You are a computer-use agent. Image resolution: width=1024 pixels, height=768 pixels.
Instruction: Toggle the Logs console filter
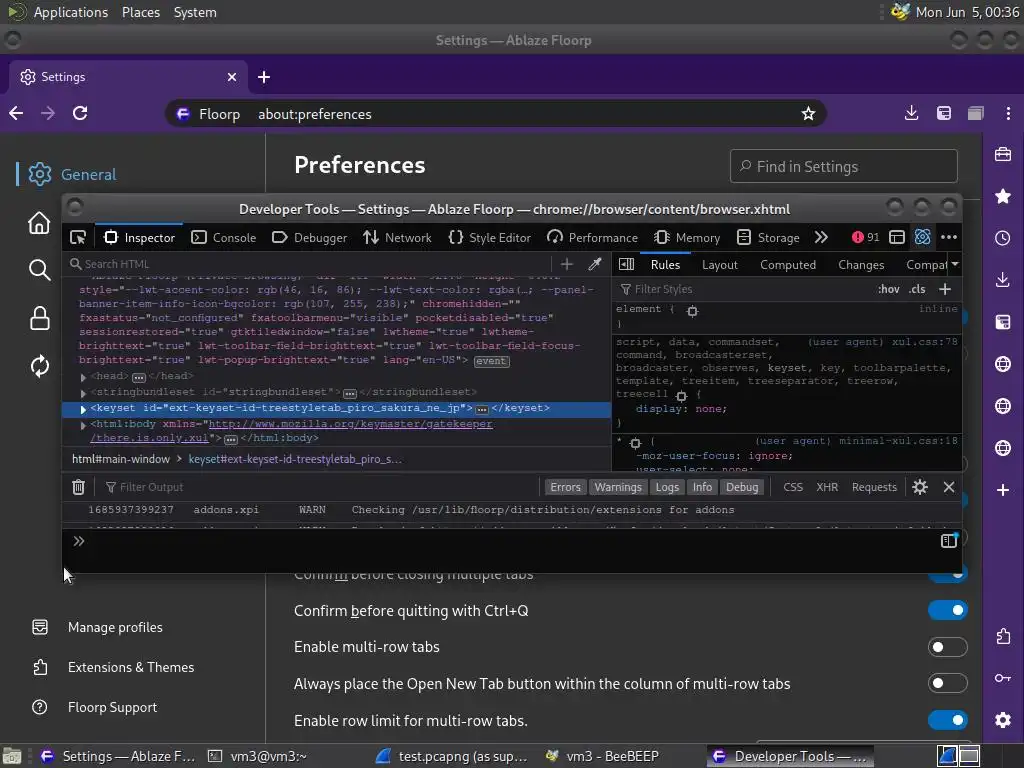667,487
